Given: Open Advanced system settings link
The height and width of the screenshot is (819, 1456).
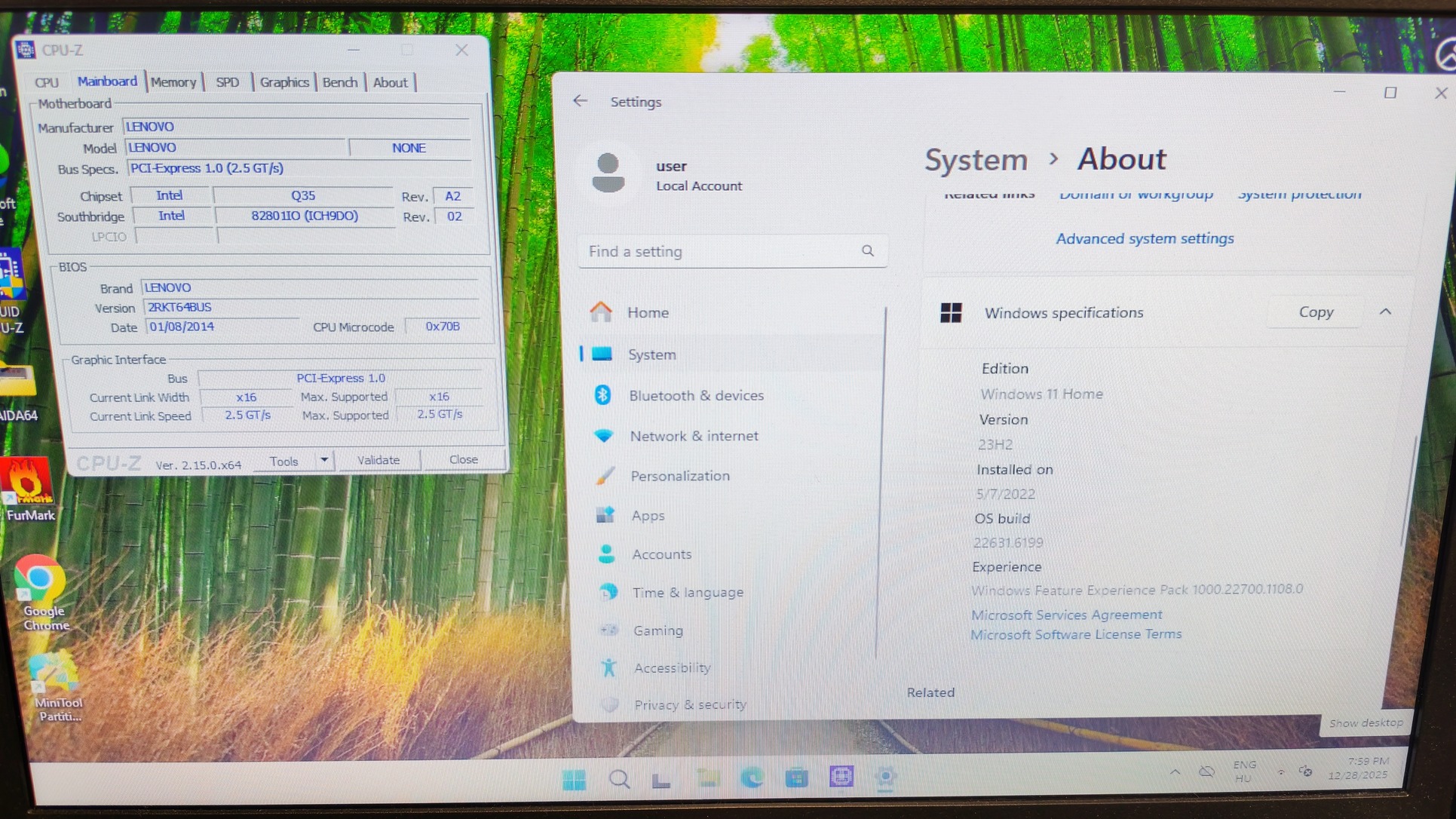Looking at the screenshot, I should tap(1144, 239).
